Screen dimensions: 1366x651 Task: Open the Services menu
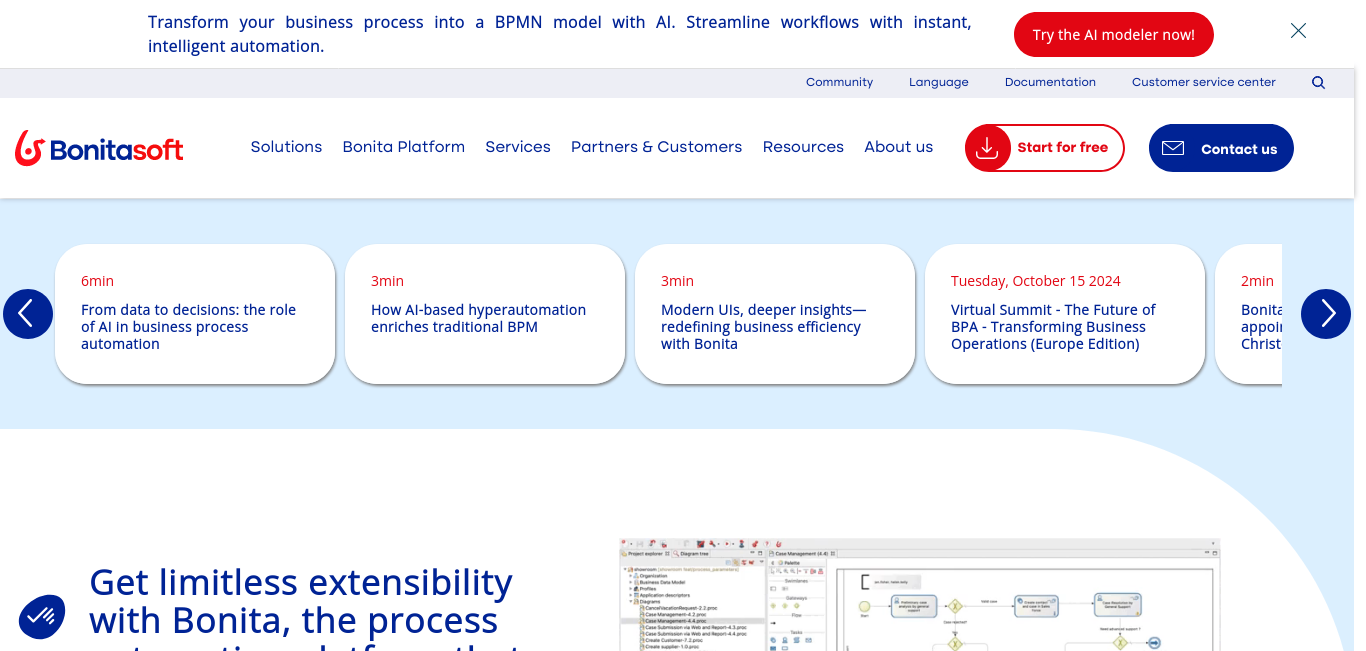(x=518, y=147)
